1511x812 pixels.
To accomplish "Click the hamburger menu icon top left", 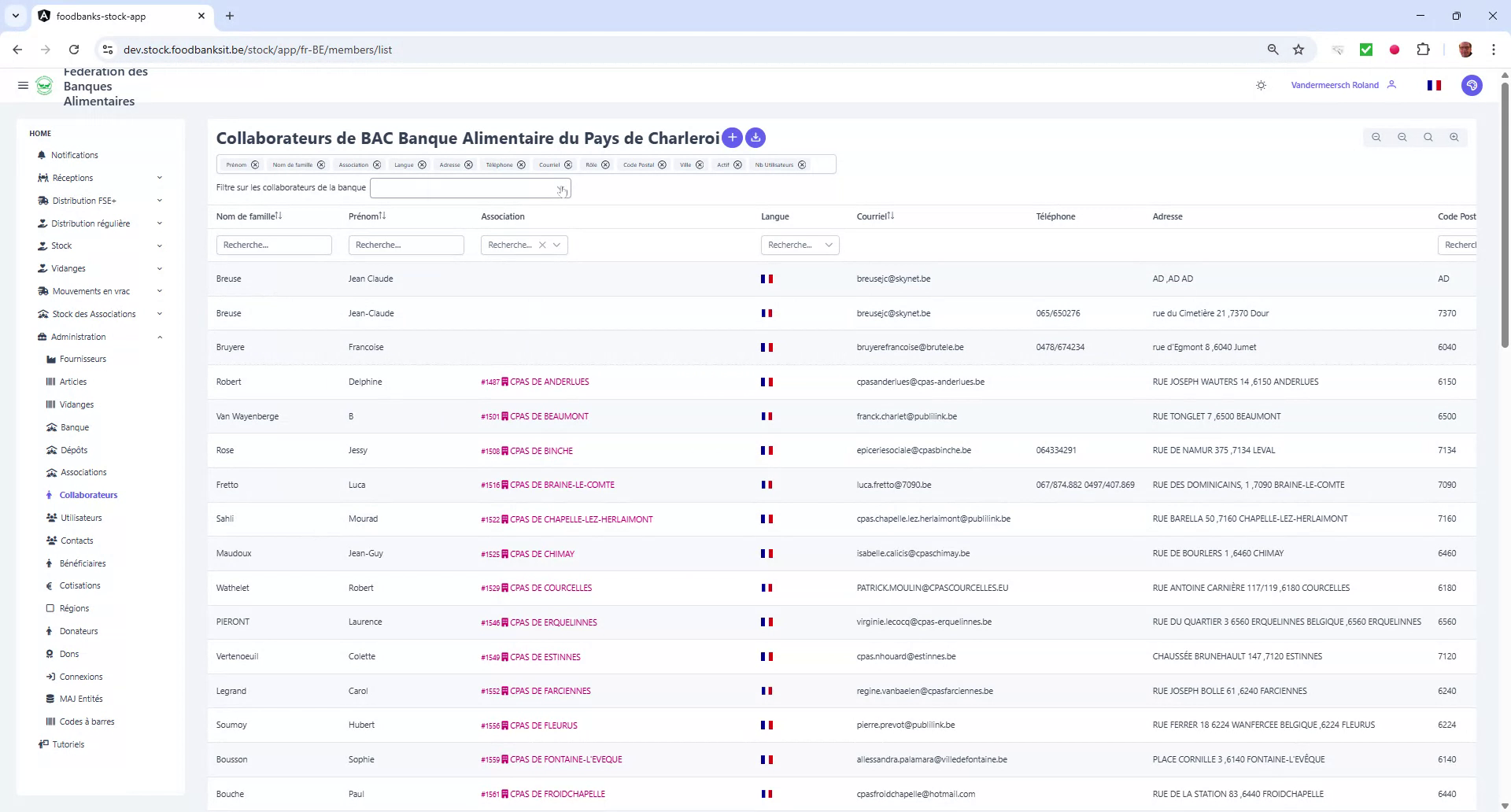I will pos(23,85).
